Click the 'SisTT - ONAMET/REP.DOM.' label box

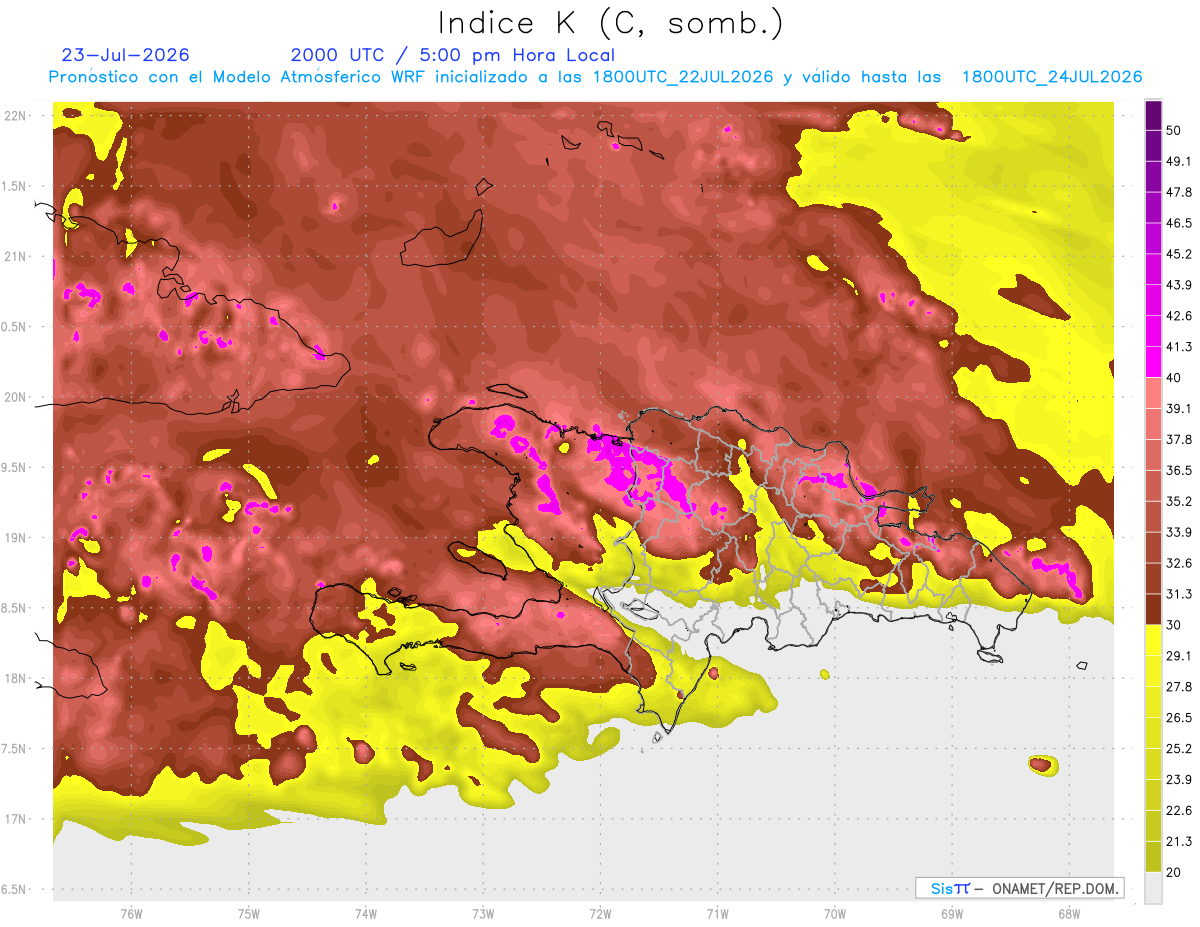coord(1019,888)
